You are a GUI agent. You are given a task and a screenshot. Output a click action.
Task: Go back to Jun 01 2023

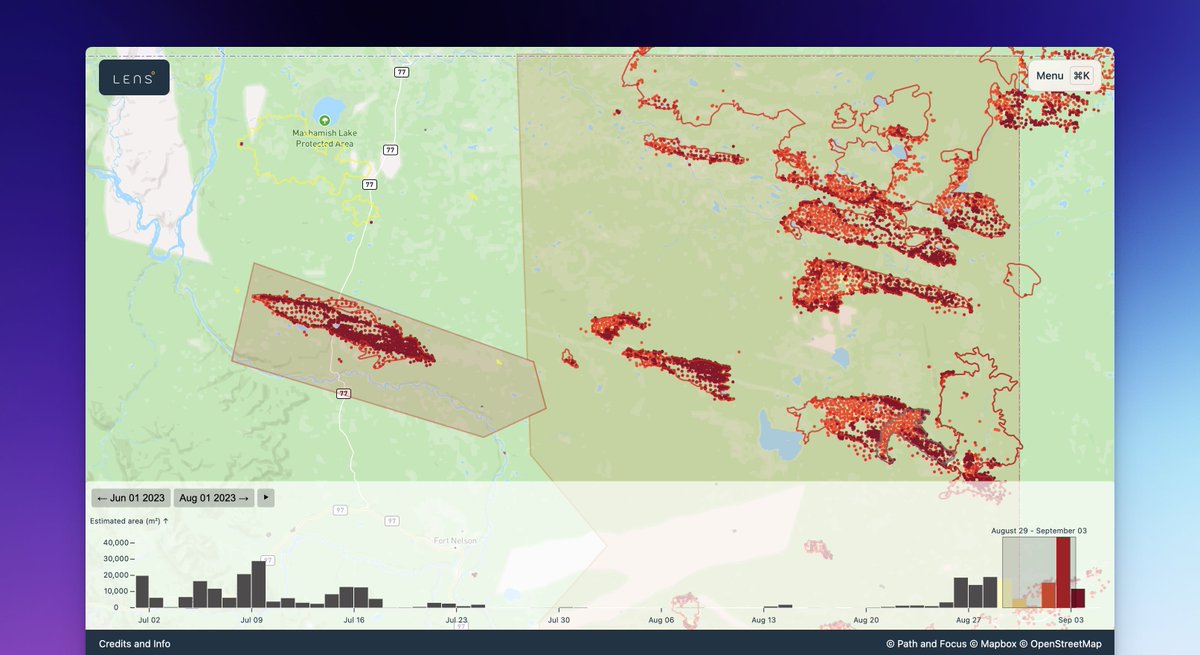[x=131, y=498]
